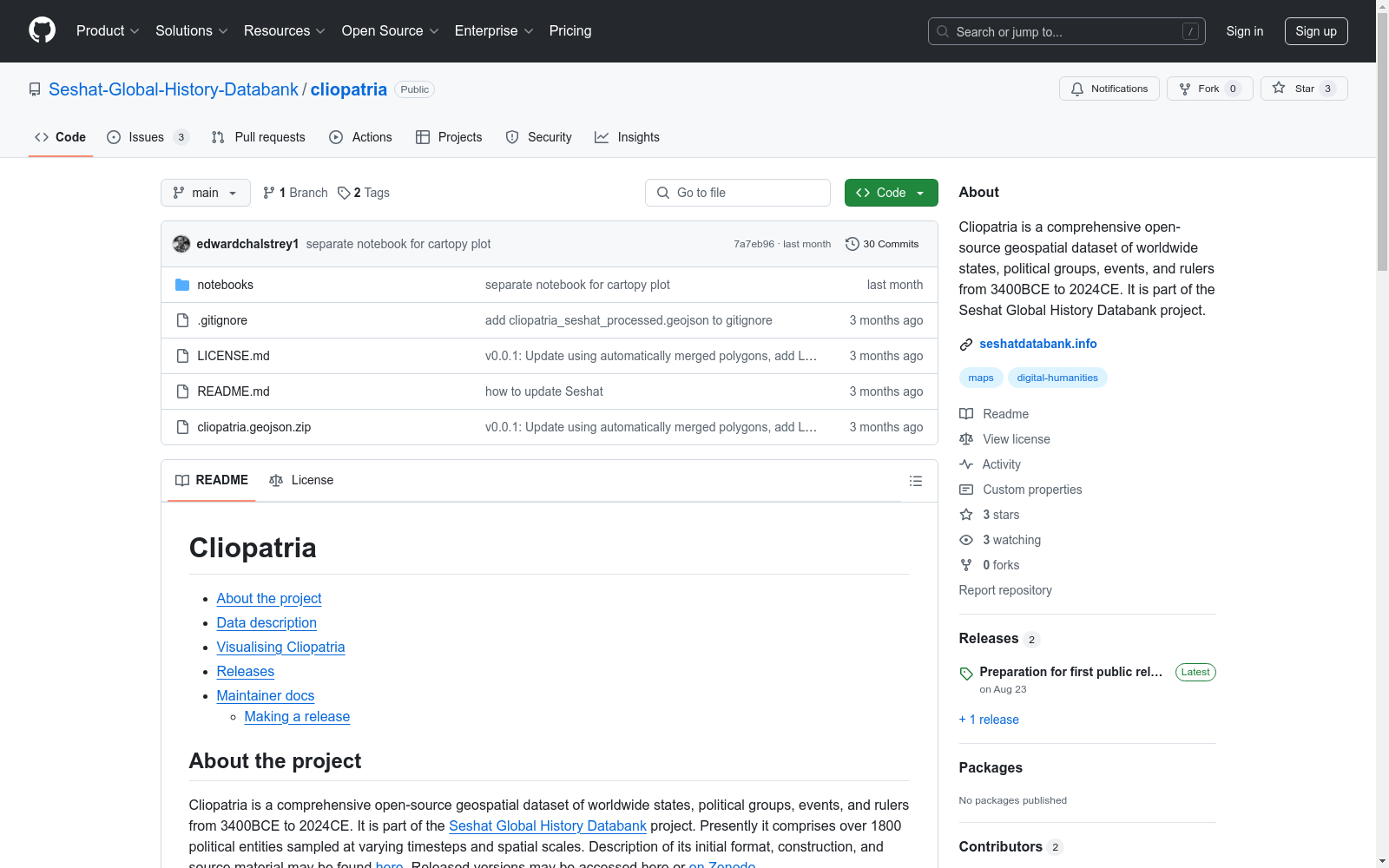1389x868 pixels.
Task: Open the cliopatria repository link
Action: [x=349, y=89]
